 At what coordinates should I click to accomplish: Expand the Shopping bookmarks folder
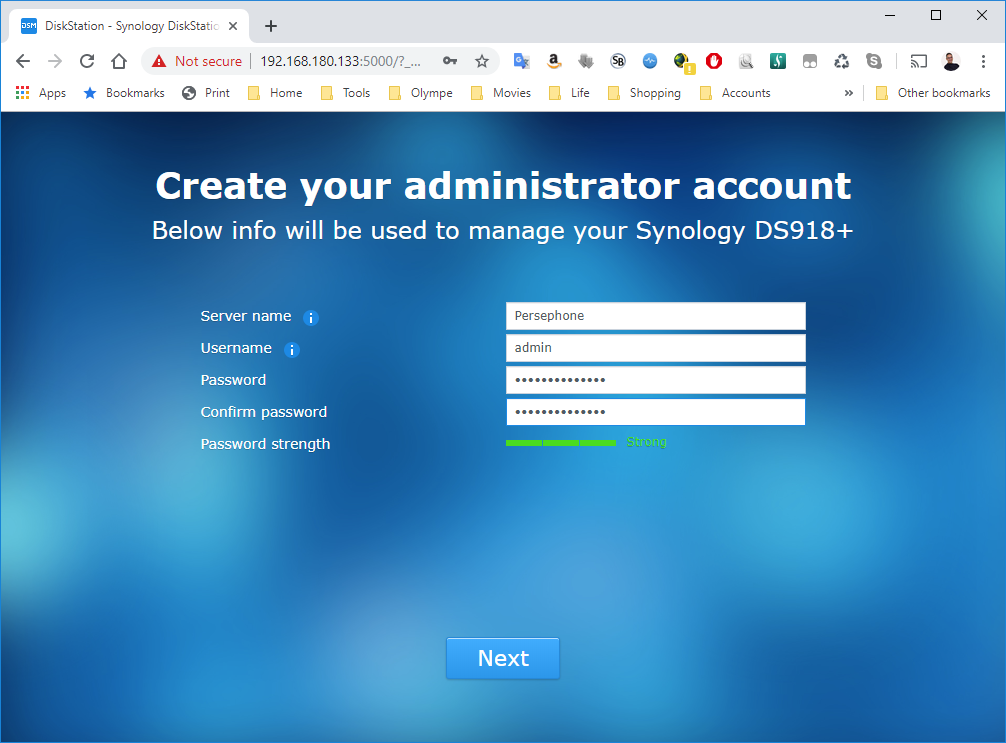[x=644, y=93]
